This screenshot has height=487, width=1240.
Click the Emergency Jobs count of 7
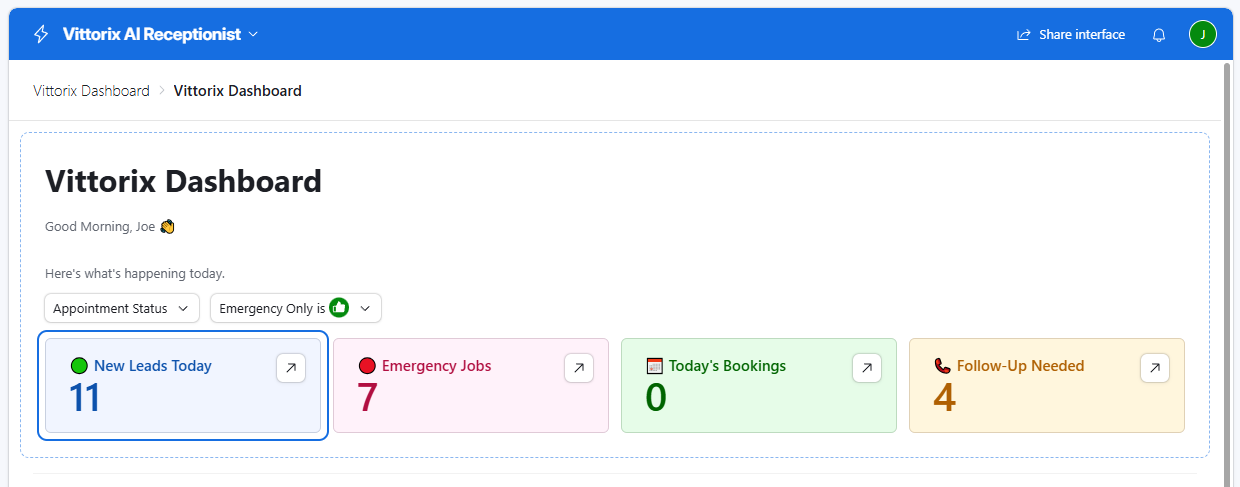pyautogui.click(x=368, y=398)
